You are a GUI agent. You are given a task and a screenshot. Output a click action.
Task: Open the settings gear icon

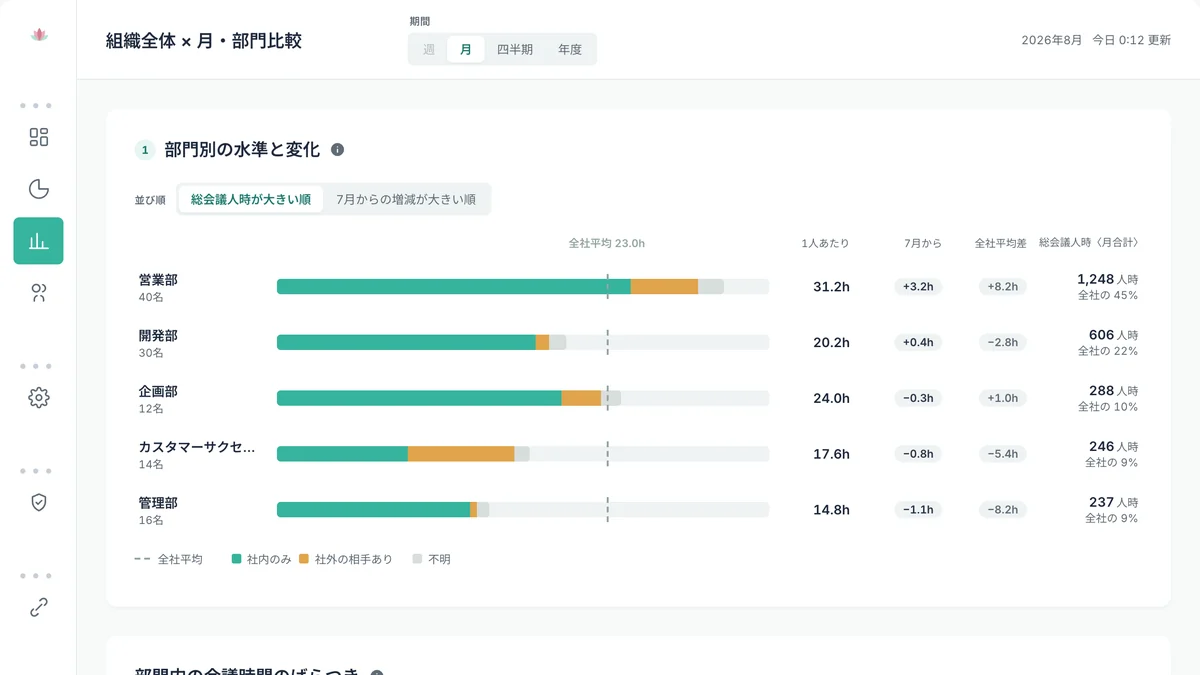[x=38, y=398]
